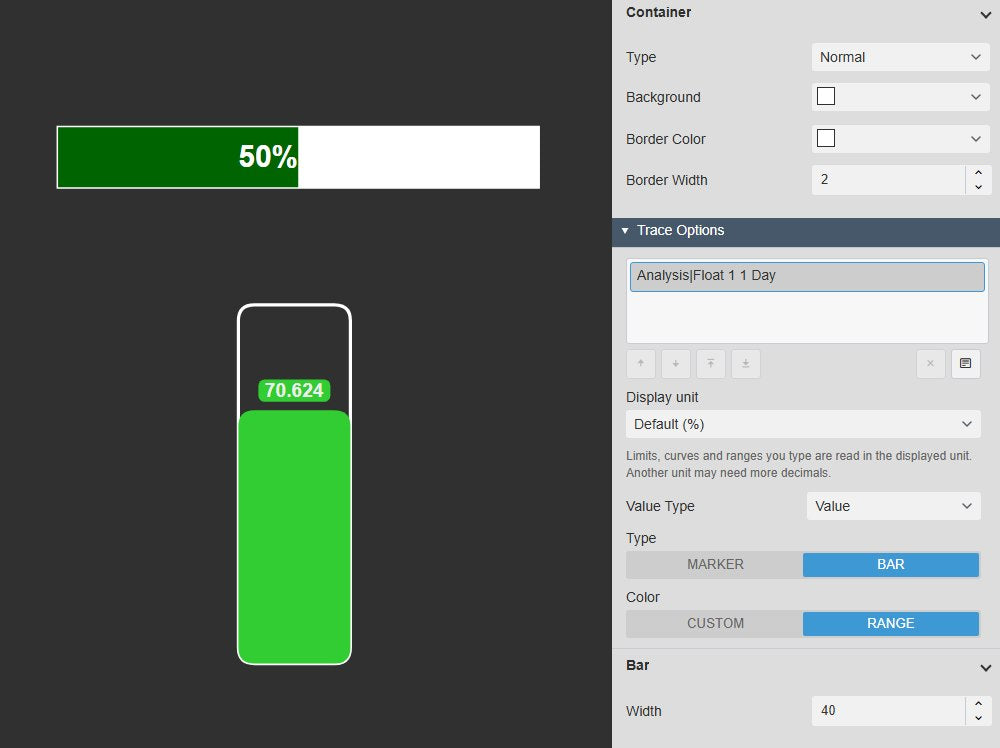Move selected trace to bottom
This screenshot has height=748, width=1000.
[x=746, y=363]
